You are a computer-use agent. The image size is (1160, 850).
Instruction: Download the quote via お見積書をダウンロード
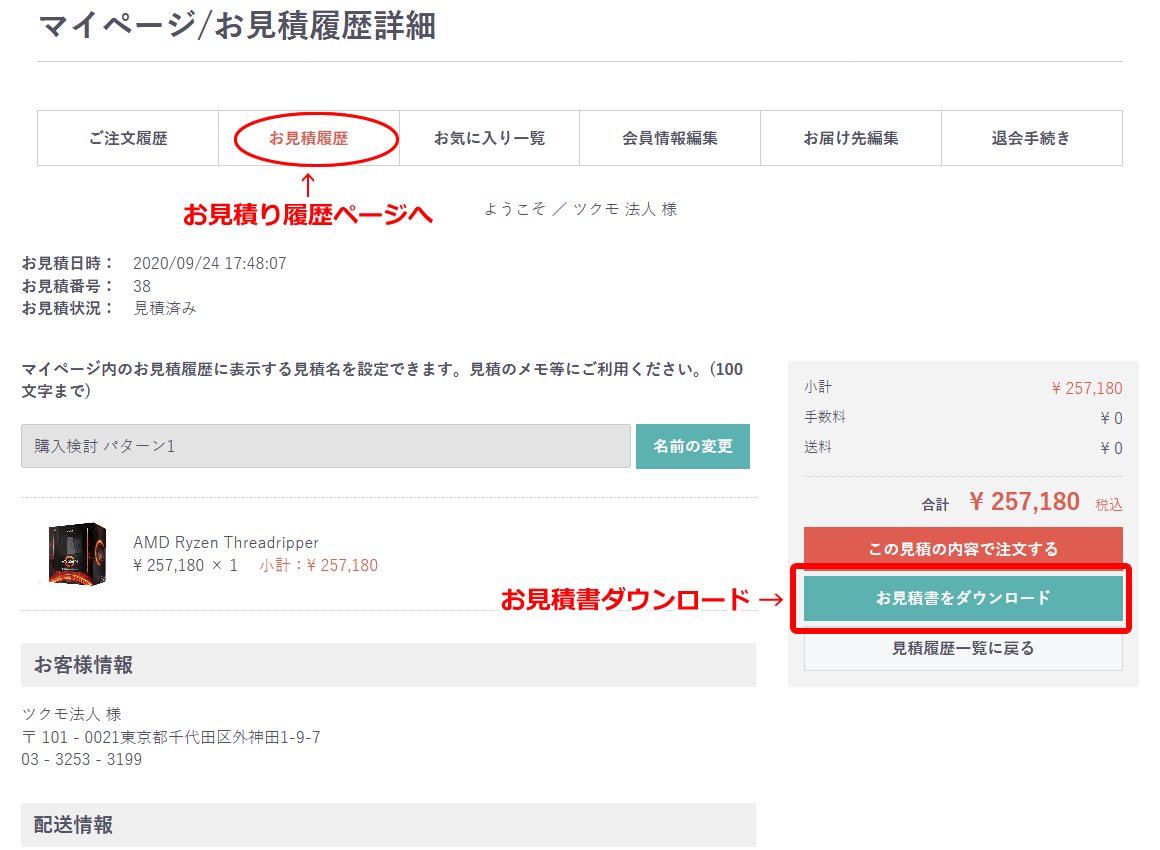tap(962, 597)
